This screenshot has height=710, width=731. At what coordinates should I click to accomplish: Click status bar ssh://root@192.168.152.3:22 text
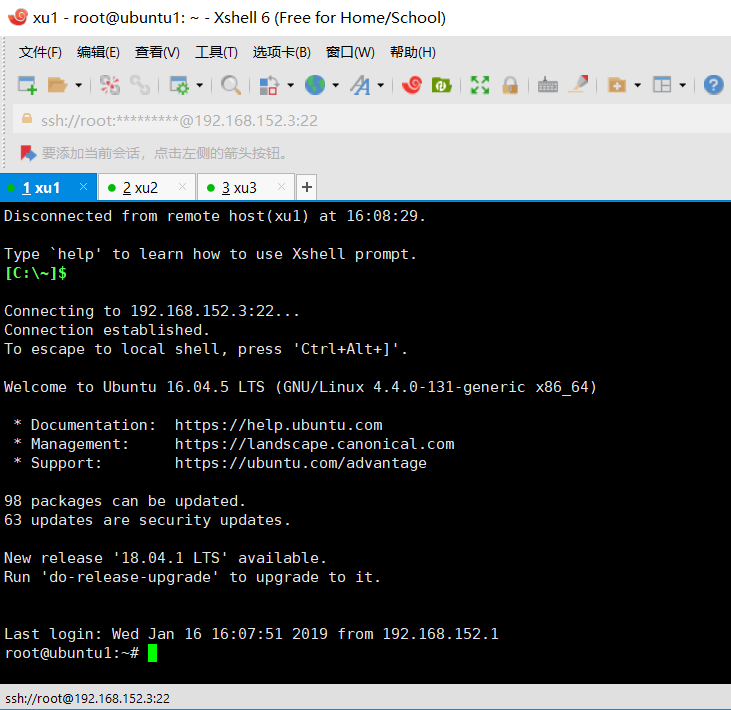pos(87,698)
